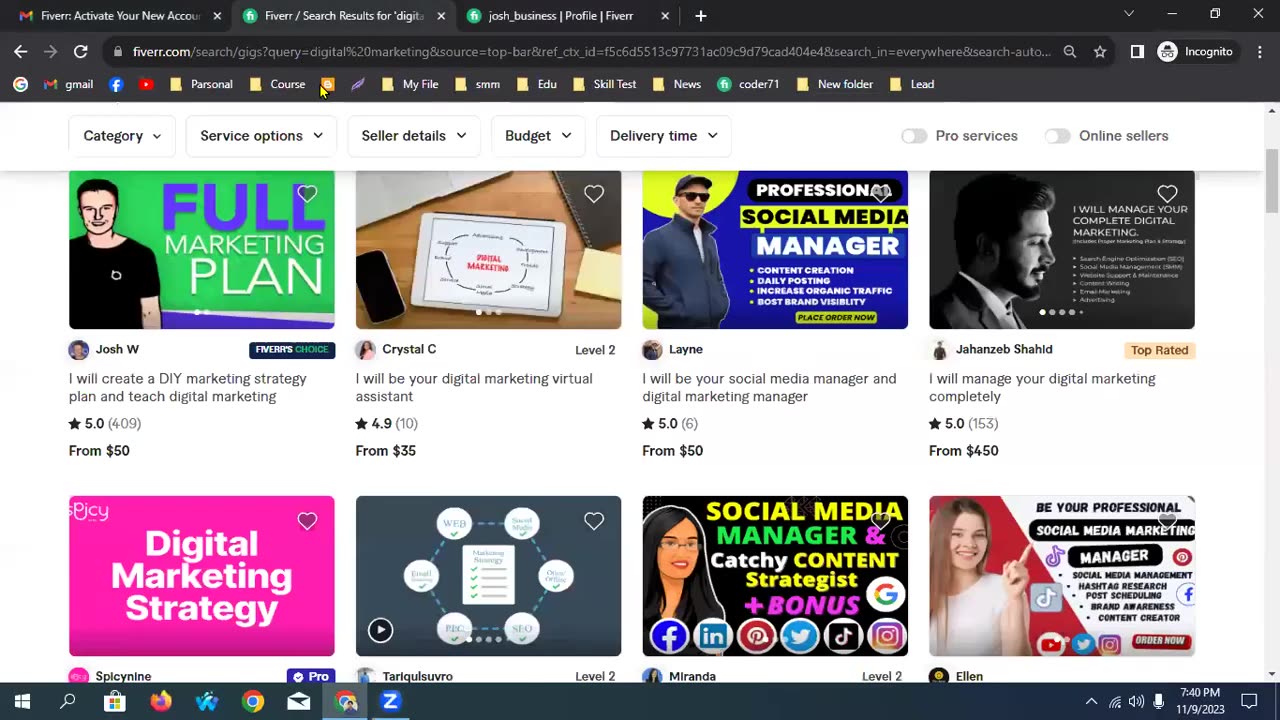
Task: Favorite Crystal C's gig using the heart
Action: point(594,194)
